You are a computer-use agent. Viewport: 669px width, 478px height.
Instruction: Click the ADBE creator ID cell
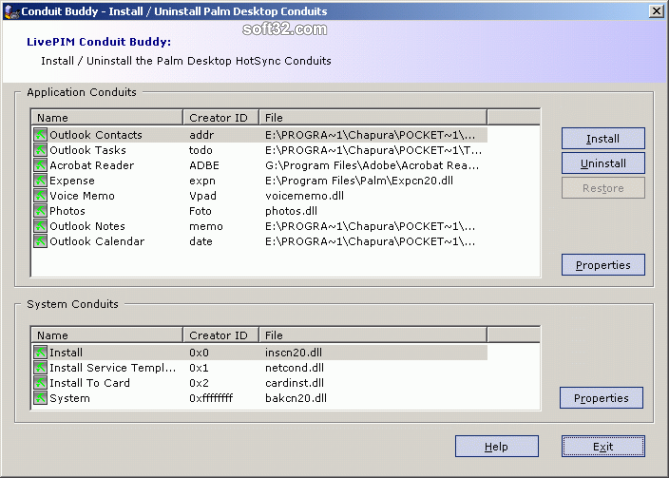coord(204,165)
